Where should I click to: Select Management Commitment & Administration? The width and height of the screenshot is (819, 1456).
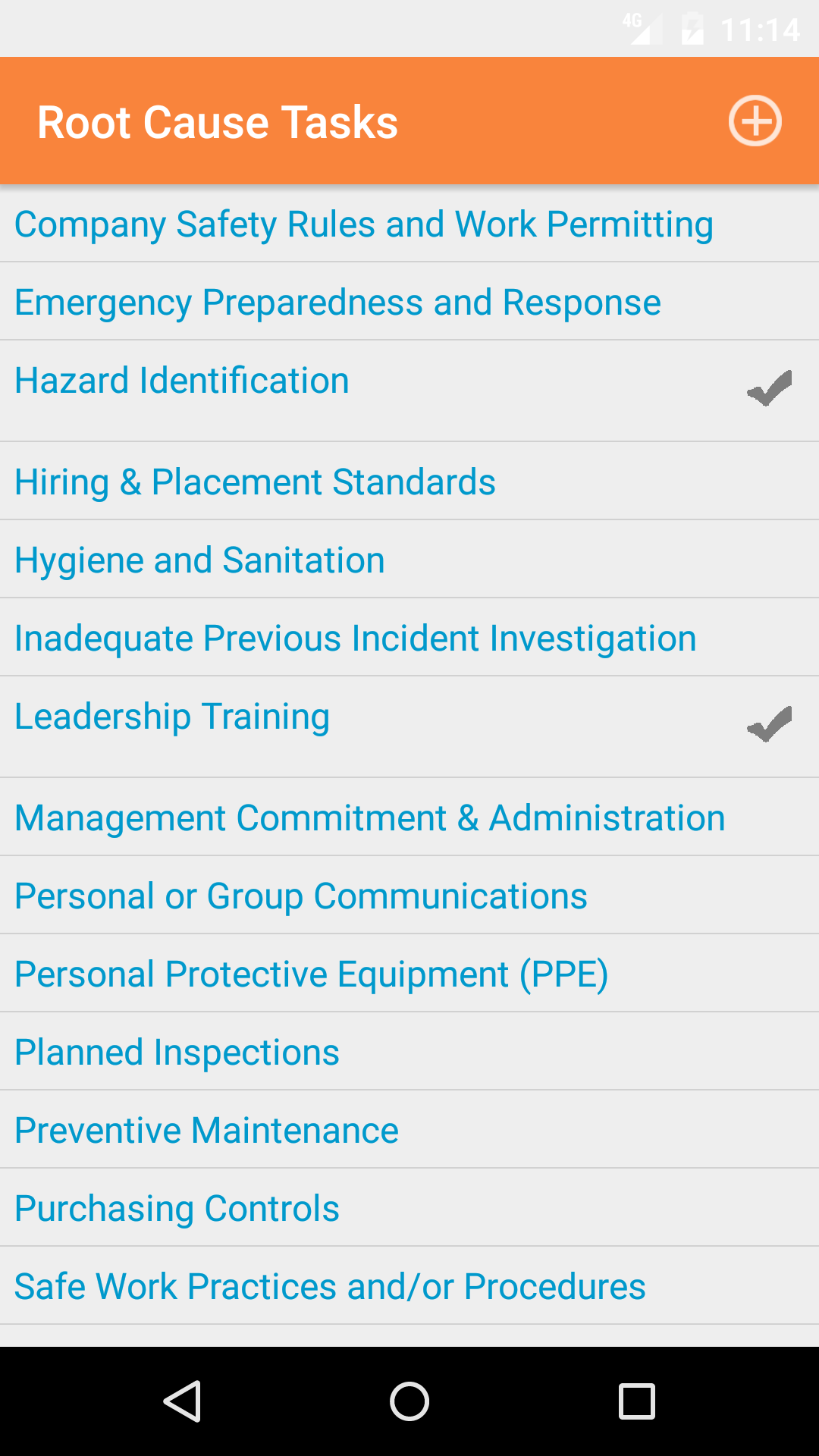[370, 818]
